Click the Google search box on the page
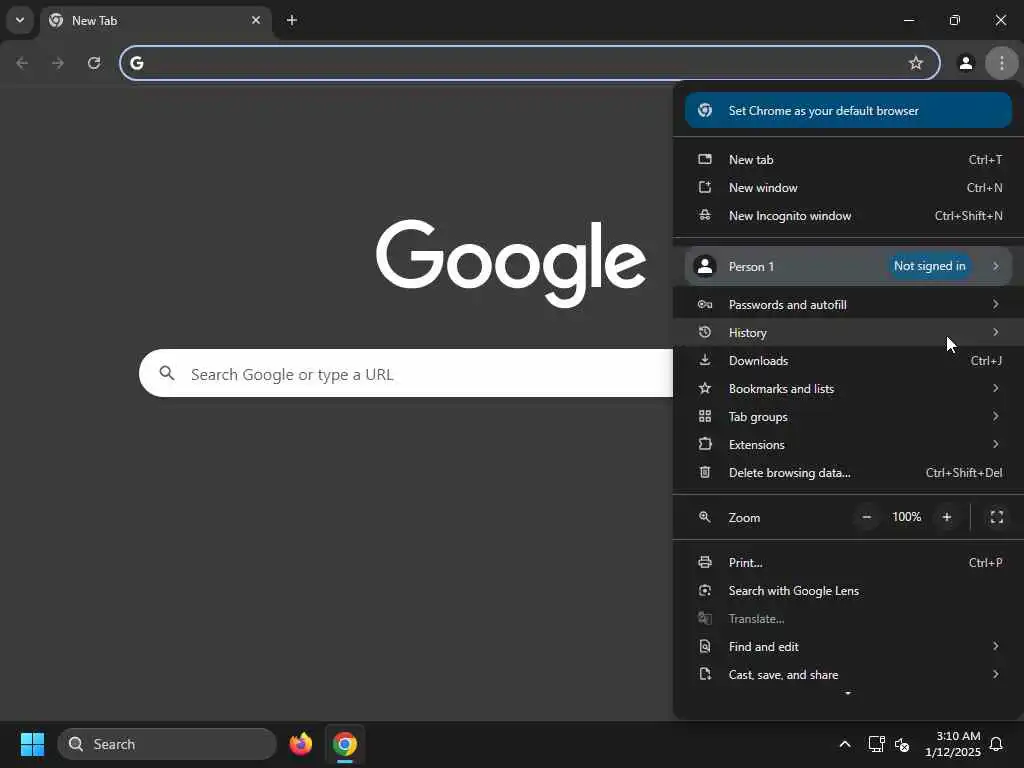 [406, 374]
